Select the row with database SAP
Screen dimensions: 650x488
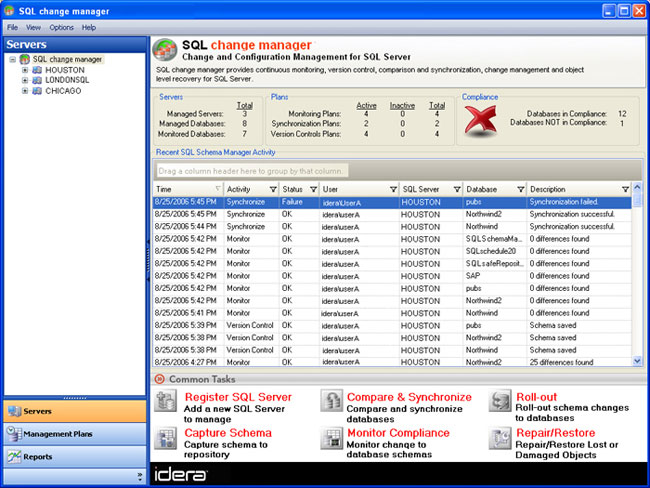(392, 276)
